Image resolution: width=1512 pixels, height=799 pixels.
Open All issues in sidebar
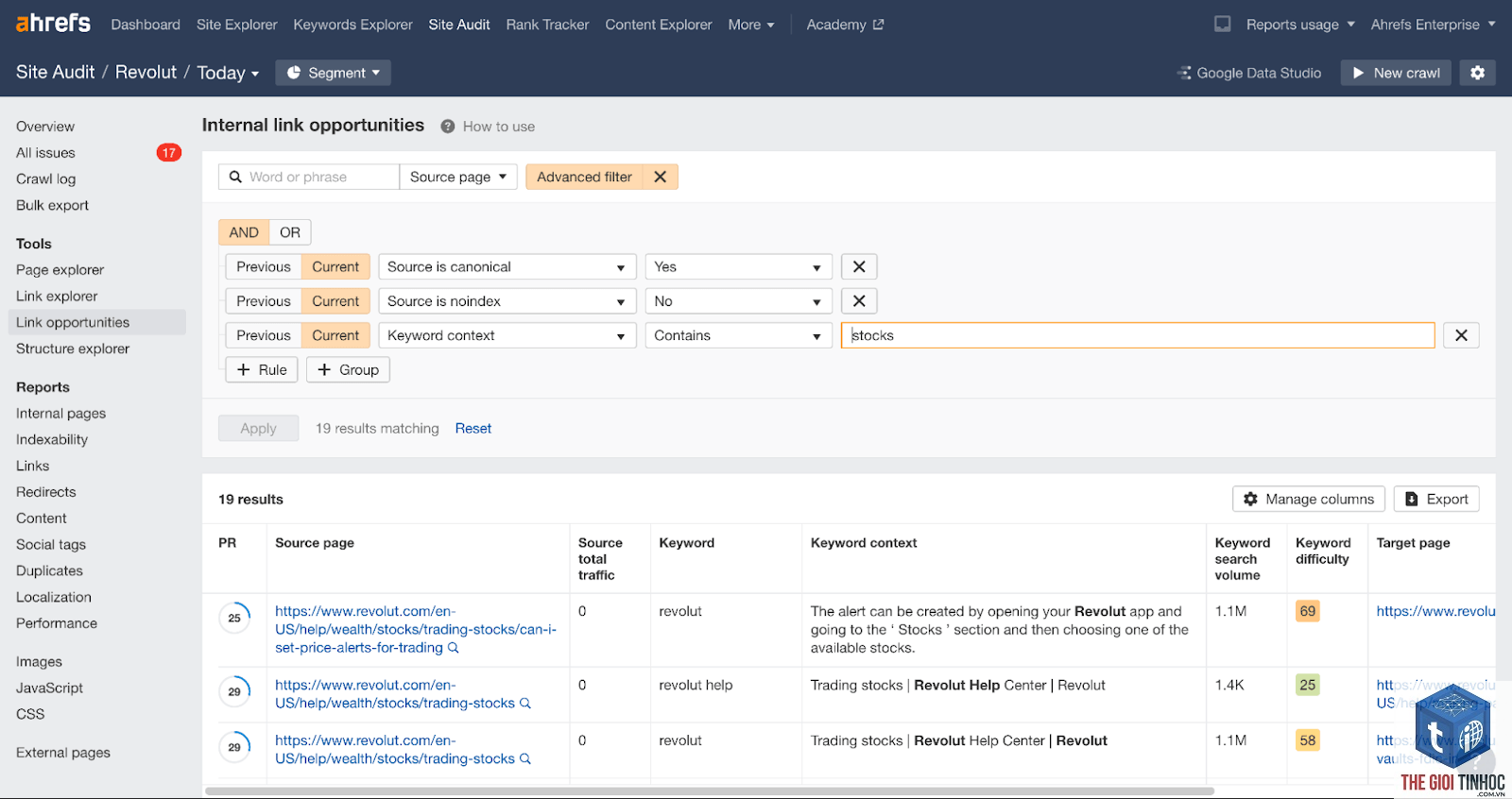pyautogui.click(x=45, y=152)
